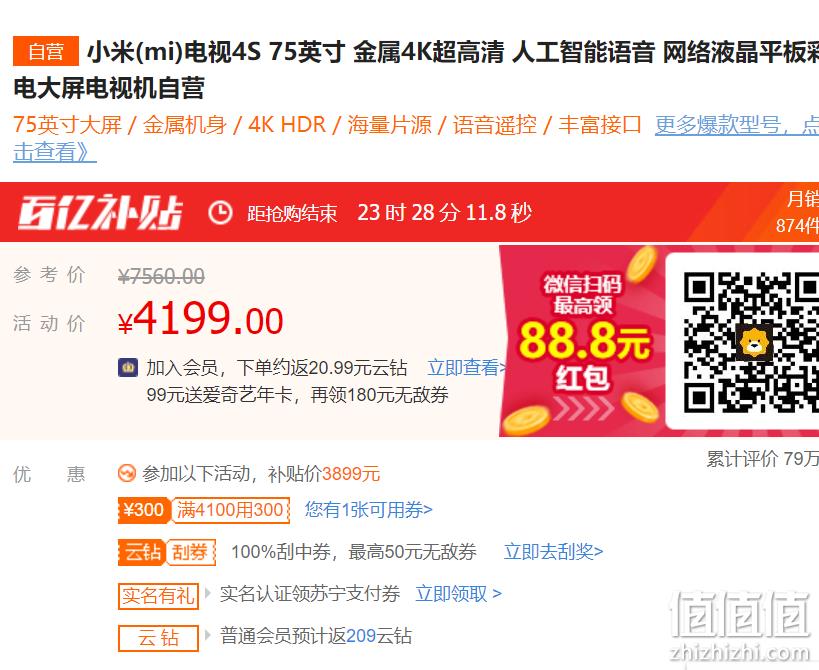The image size is (819, 670).
Task: Click the membership crown icon
Action: [128, 368]
